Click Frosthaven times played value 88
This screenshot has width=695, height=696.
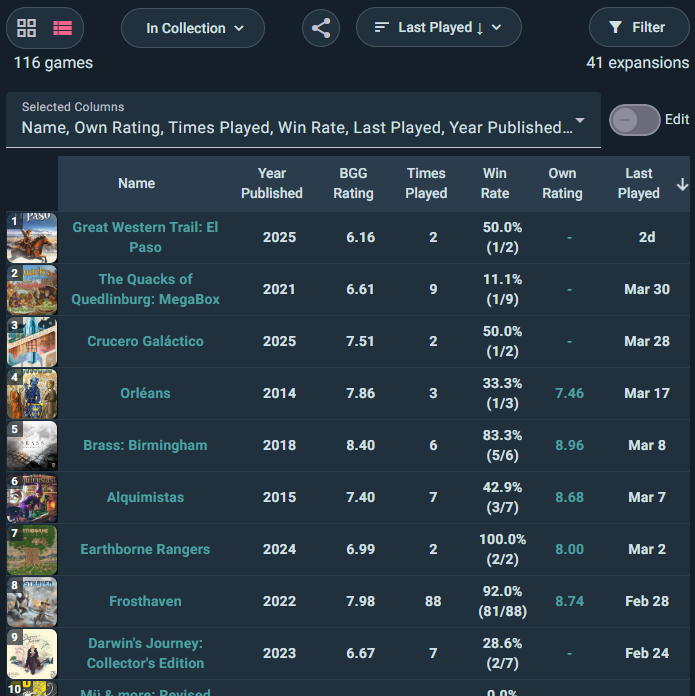(x=433, y=601)
